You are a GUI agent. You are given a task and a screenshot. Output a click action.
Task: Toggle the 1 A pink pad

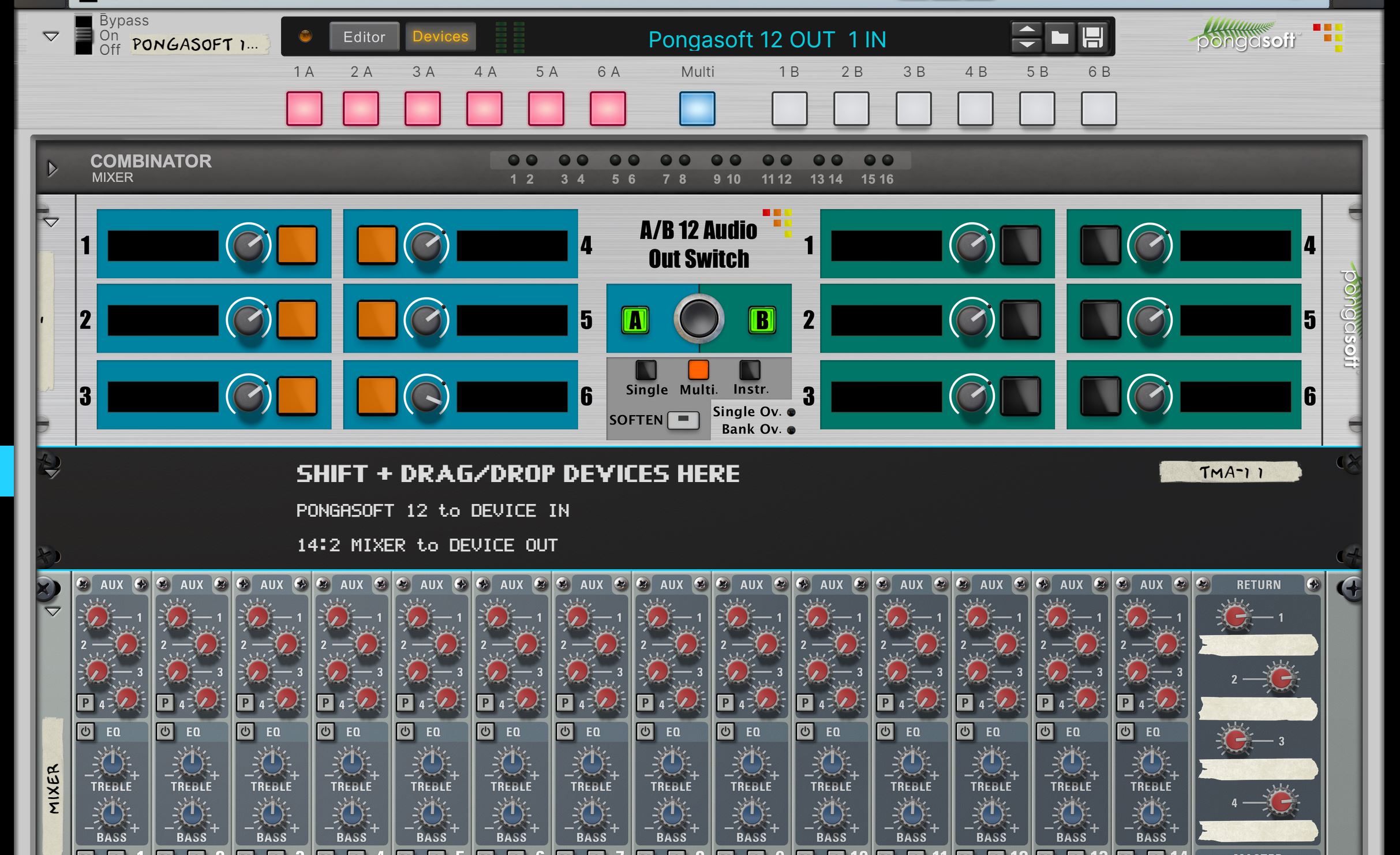coord(304,109)
